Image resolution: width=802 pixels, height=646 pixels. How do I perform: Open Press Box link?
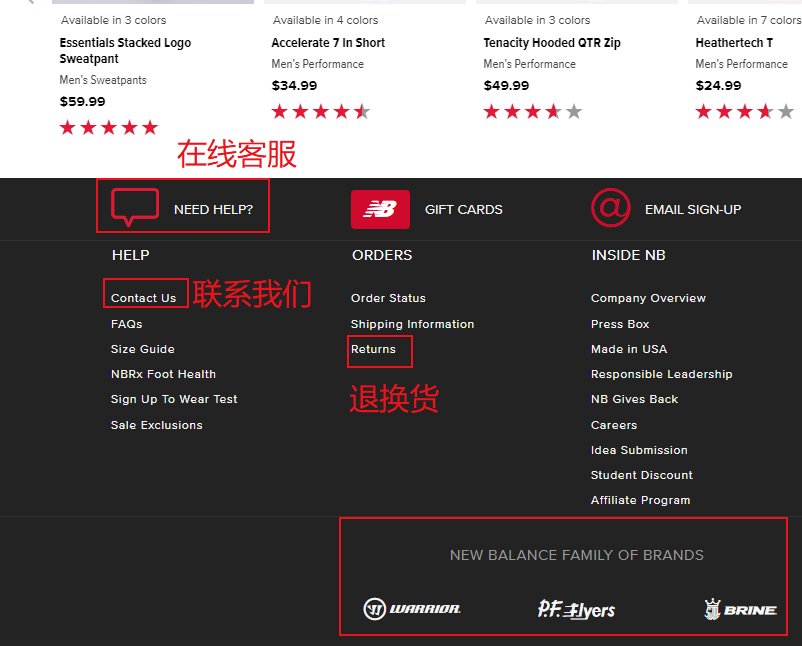coord(620,324)
